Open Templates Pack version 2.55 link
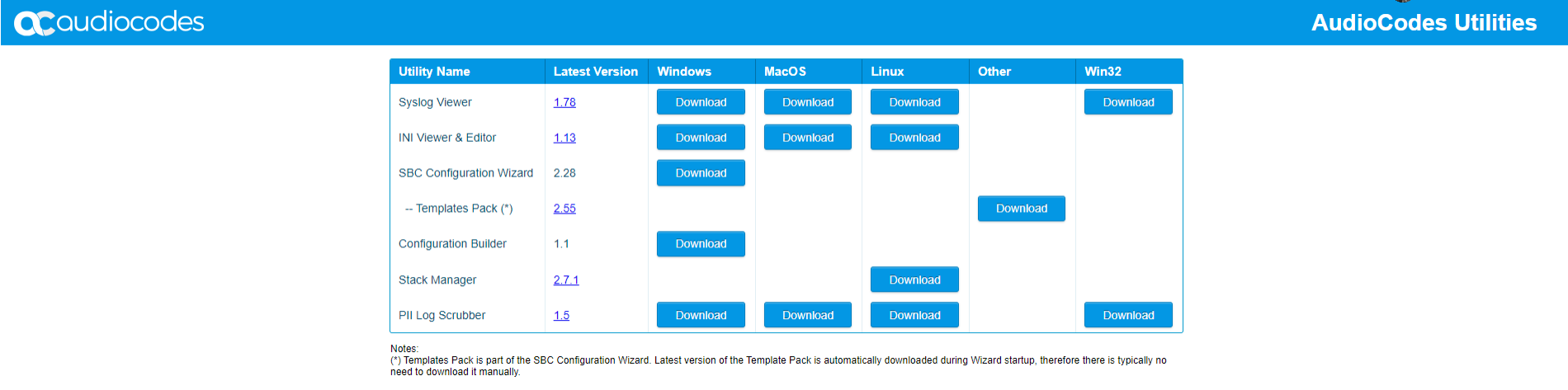Screen dimensions: 1568x390 (x=564, y=209)
